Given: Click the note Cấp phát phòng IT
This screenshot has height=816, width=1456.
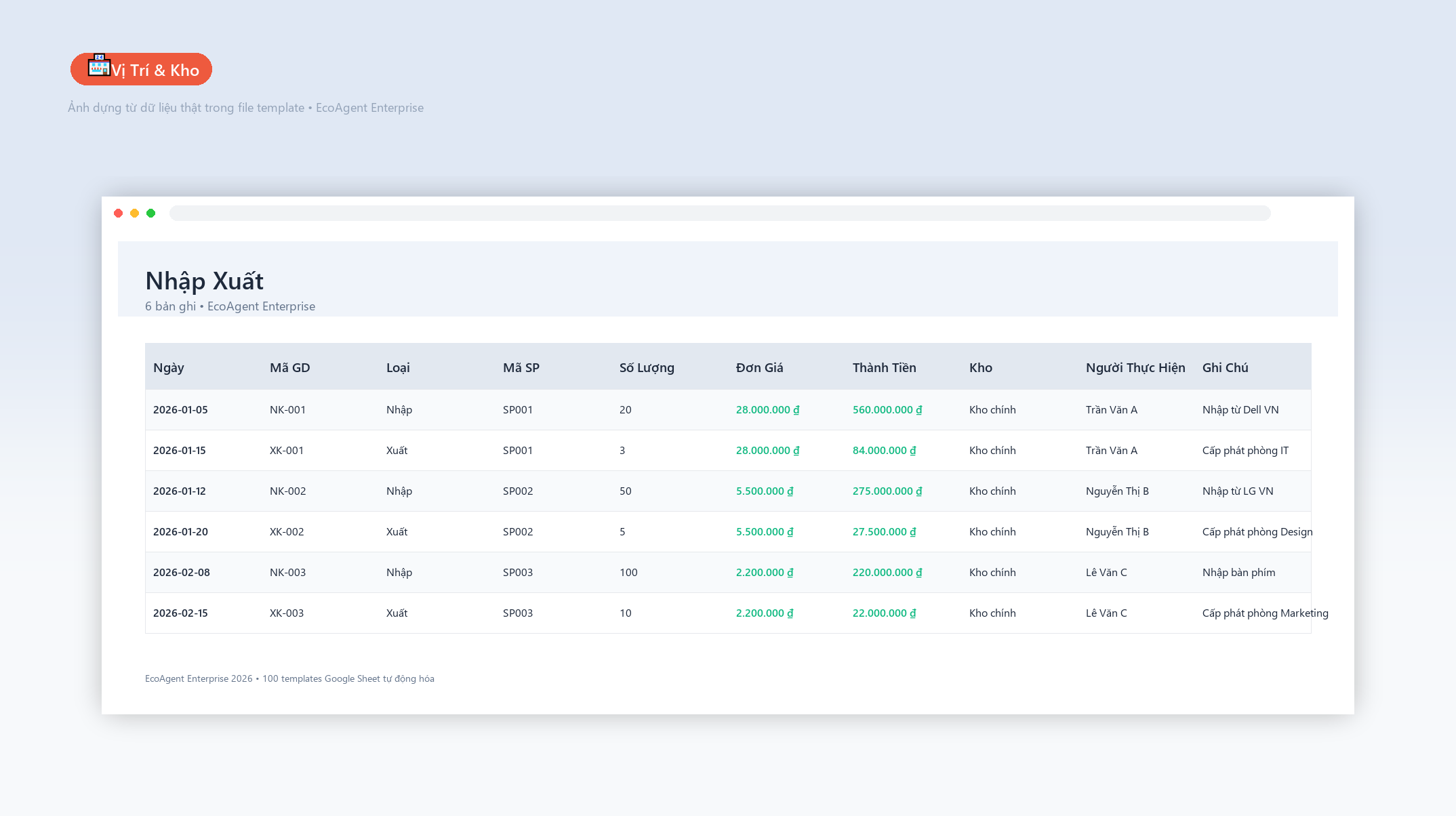Looking at the screenshot, I should tap(1246, 451).
